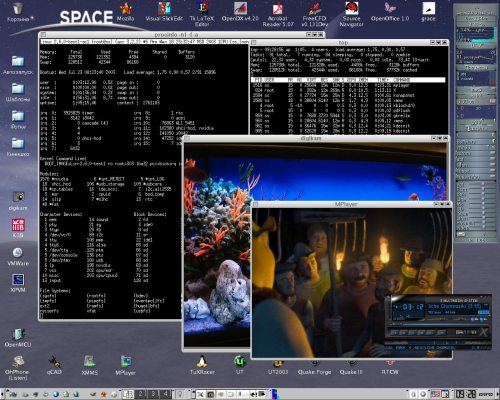Screen dimensions: 500x400
Task: Switch to virtual desktop 4 in pager
Action: coord(165,394)
